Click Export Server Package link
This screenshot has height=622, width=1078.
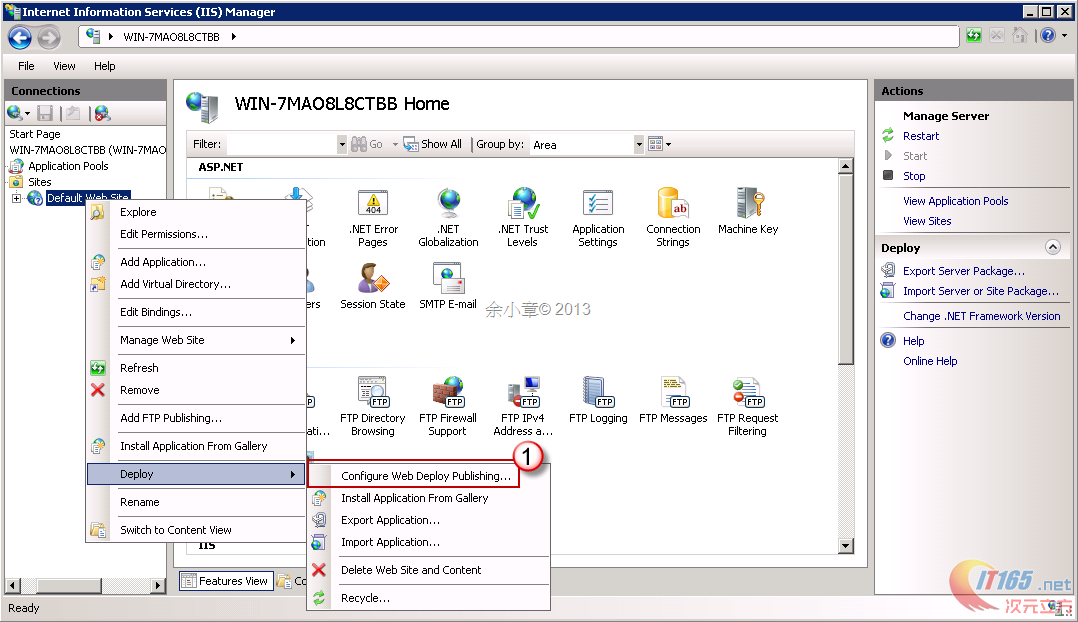pyautogui.click(x=963, y=271)
